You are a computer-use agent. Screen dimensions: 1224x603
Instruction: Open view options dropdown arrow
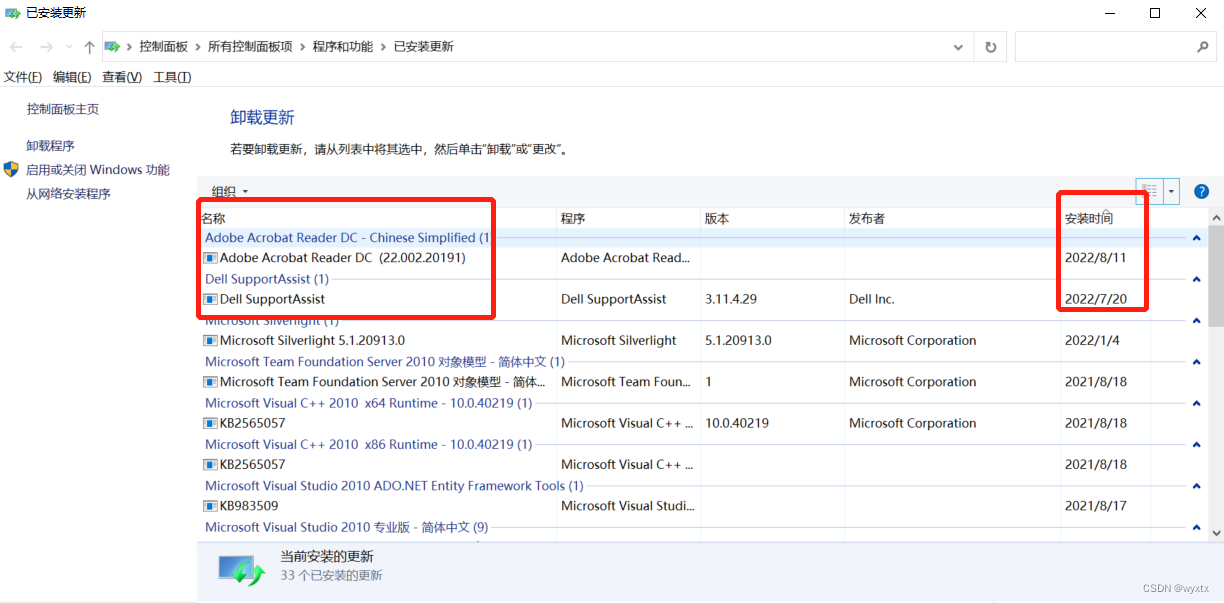[1171, 191]
